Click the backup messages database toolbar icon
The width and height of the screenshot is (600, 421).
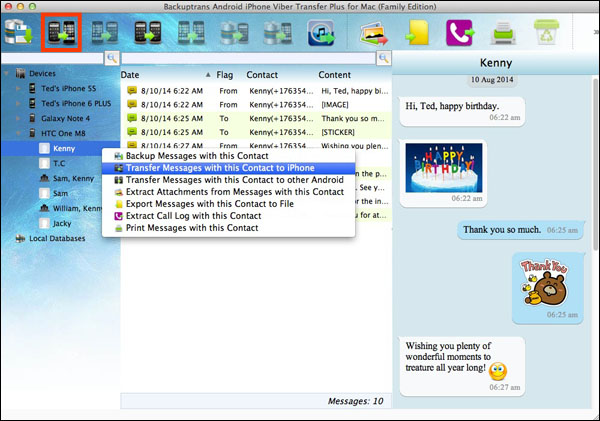pyautogui.click(x=18, y=33)
